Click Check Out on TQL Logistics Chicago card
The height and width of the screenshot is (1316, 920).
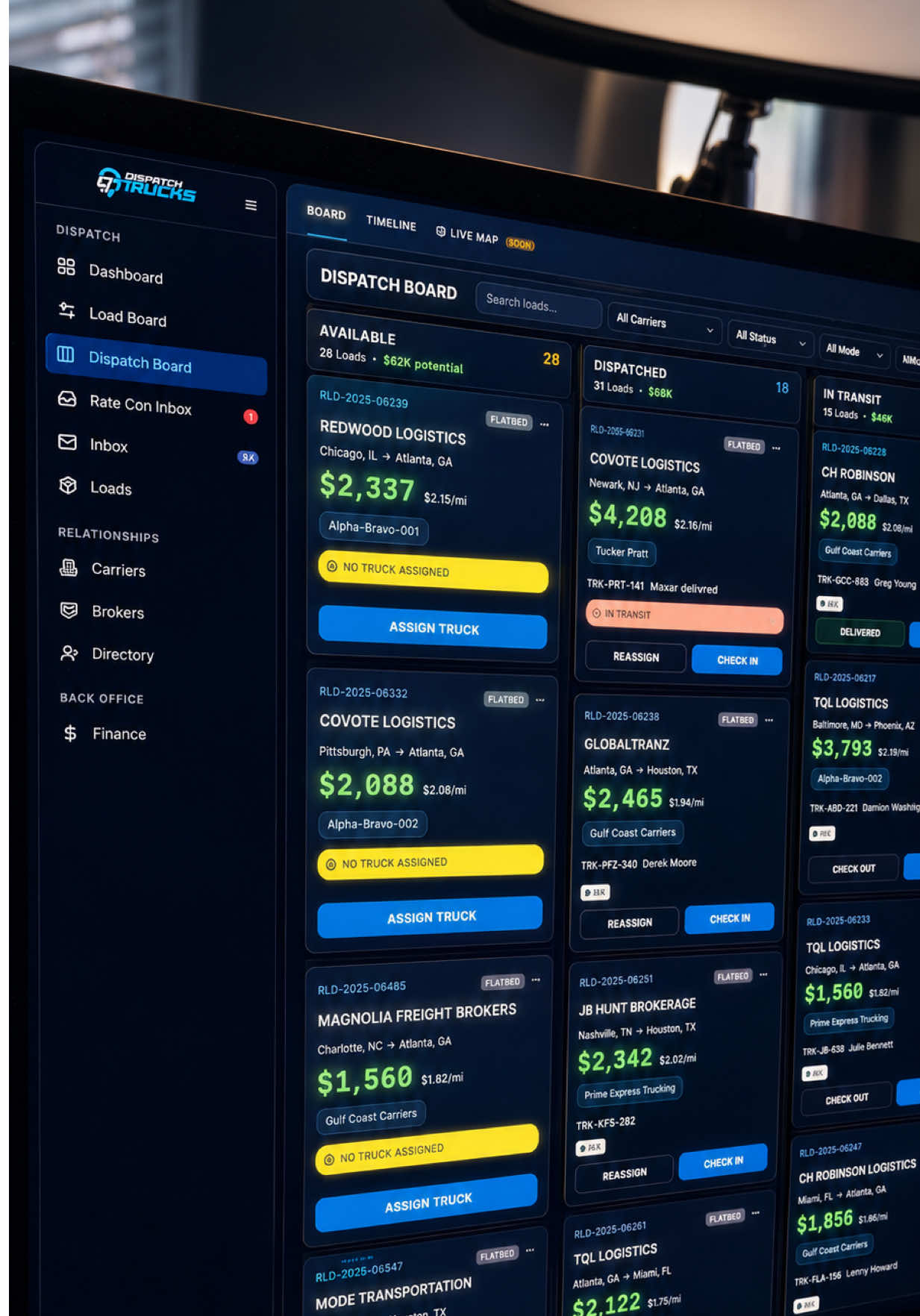click(x=846, y=1099)
